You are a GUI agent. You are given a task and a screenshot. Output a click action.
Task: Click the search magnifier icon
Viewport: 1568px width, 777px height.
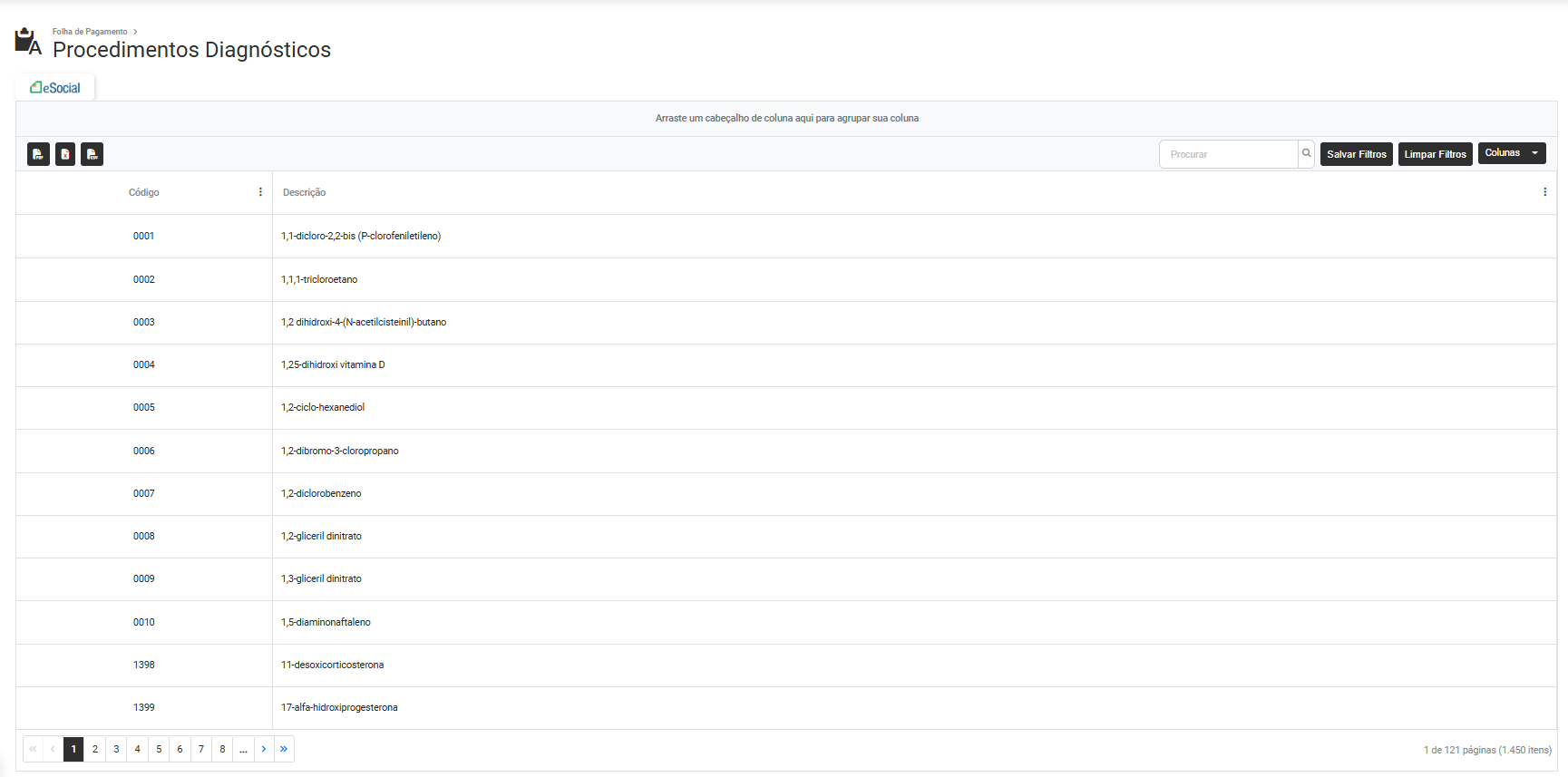pos(1307,153)
